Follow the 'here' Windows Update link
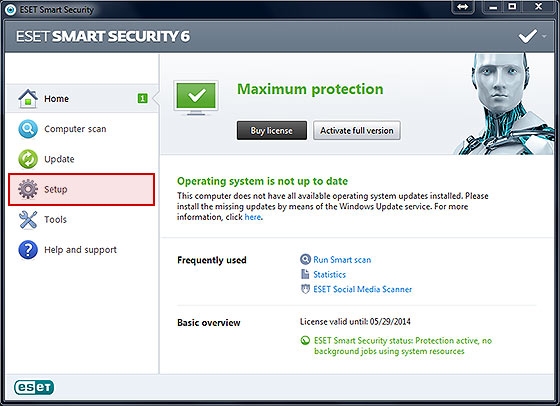 point(253,217)
